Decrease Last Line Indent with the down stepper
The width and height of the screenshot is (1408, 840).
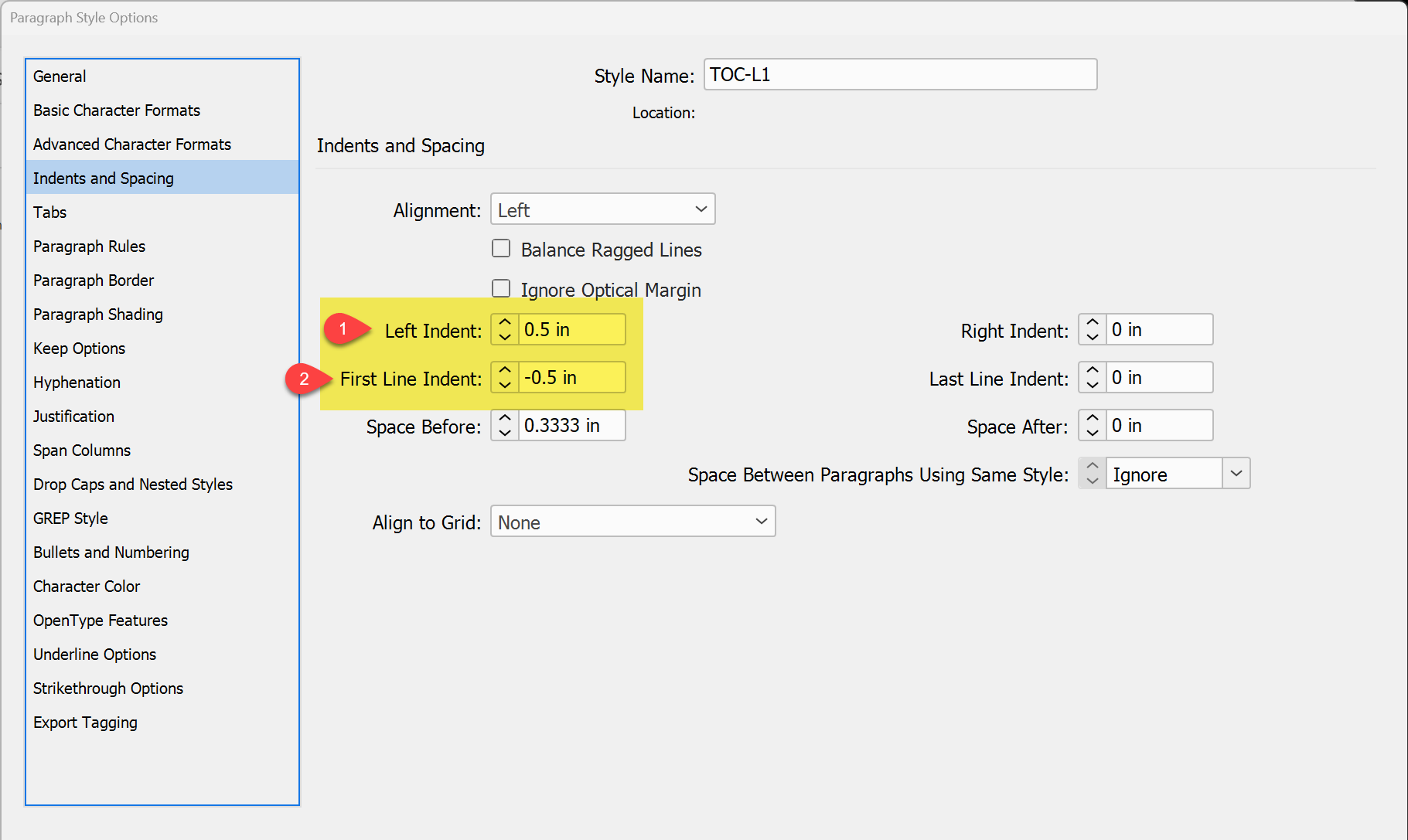click(x=1092, y=384)
